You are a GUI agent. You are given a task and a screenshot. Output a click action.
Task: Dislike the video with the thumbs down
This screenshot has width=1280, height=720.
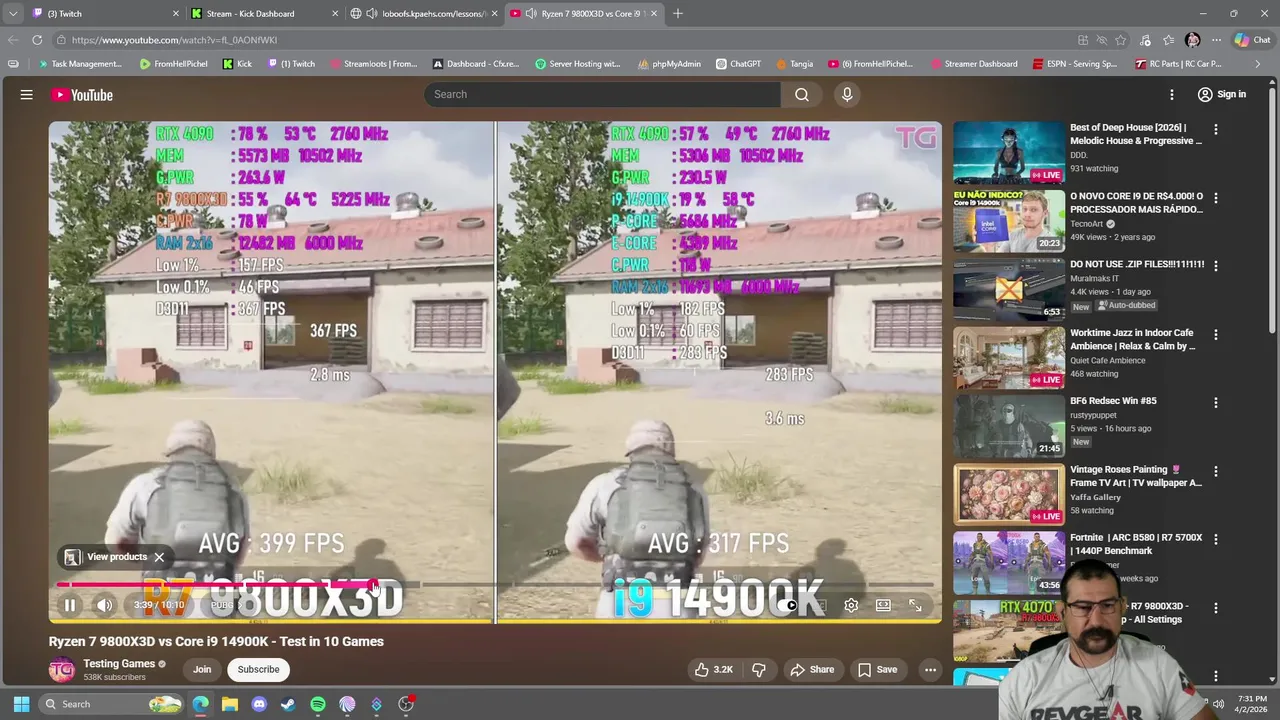[x=759, y=670]
